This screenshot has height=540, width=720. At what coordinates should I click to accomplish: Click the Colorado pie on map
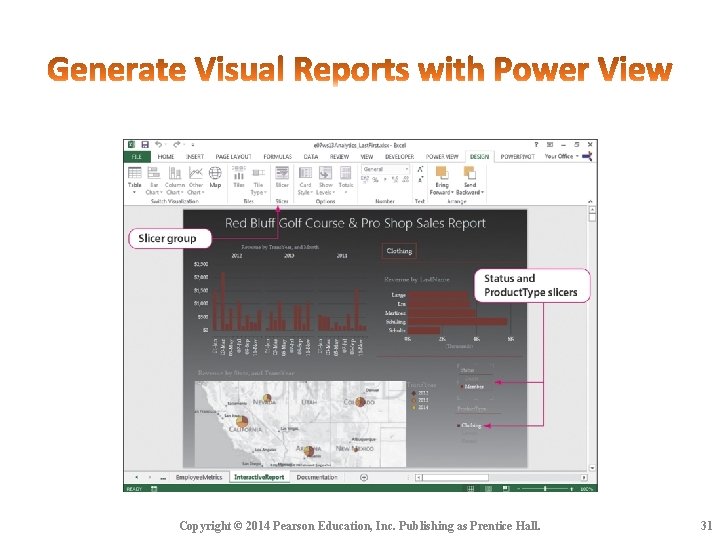click(x=360, y=402)
